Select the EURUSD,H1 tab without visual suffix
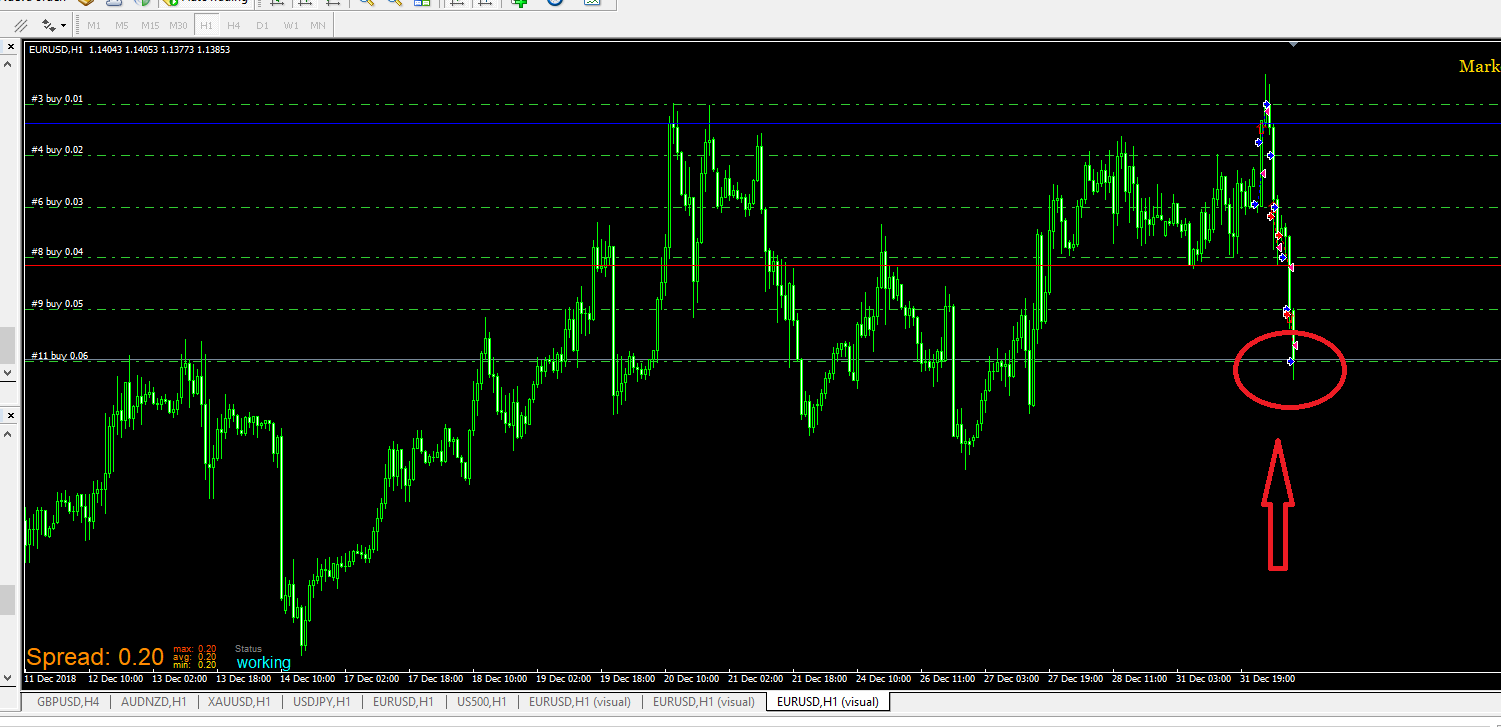This screenshot has height=727, width=1501. point(402,702)
